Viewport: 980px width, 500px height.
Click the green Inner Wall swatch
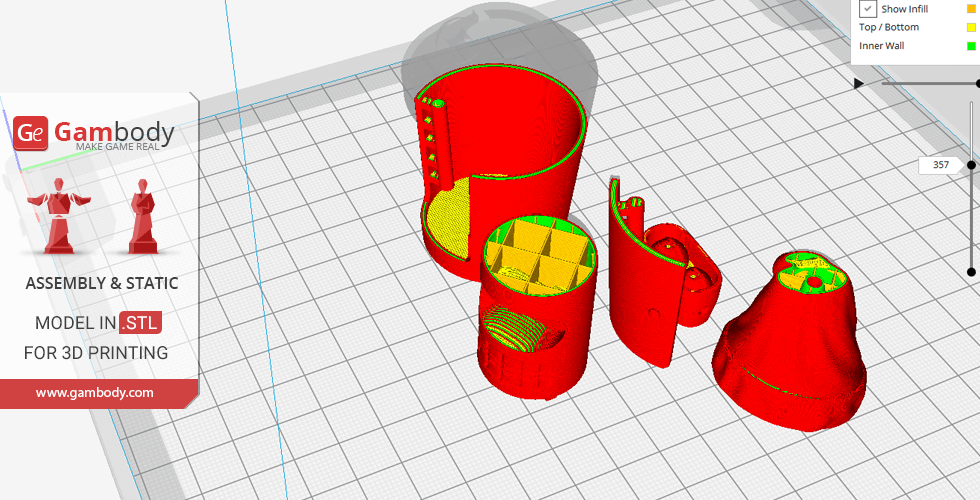click(970, 45)
